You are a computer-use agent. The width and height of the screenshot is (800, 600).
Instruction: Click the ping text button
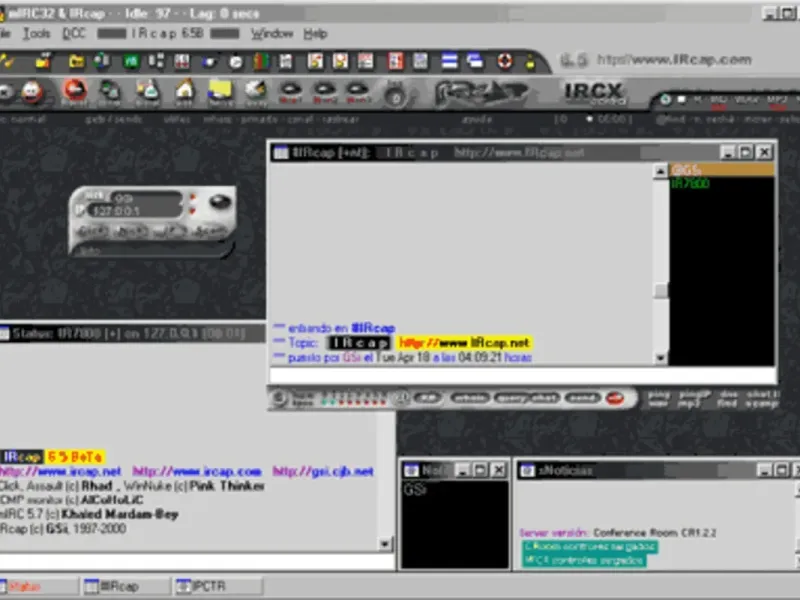(x=659, y=394)
